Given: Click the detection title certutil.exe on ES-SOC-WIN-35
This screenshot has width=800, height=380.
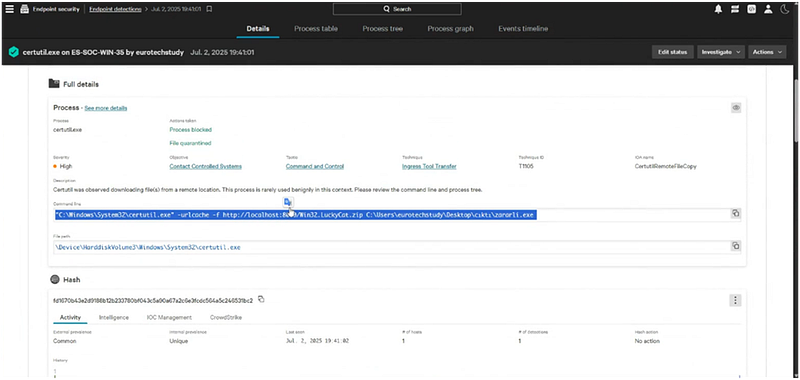Looking at the screenshot, I should point(103,52).
